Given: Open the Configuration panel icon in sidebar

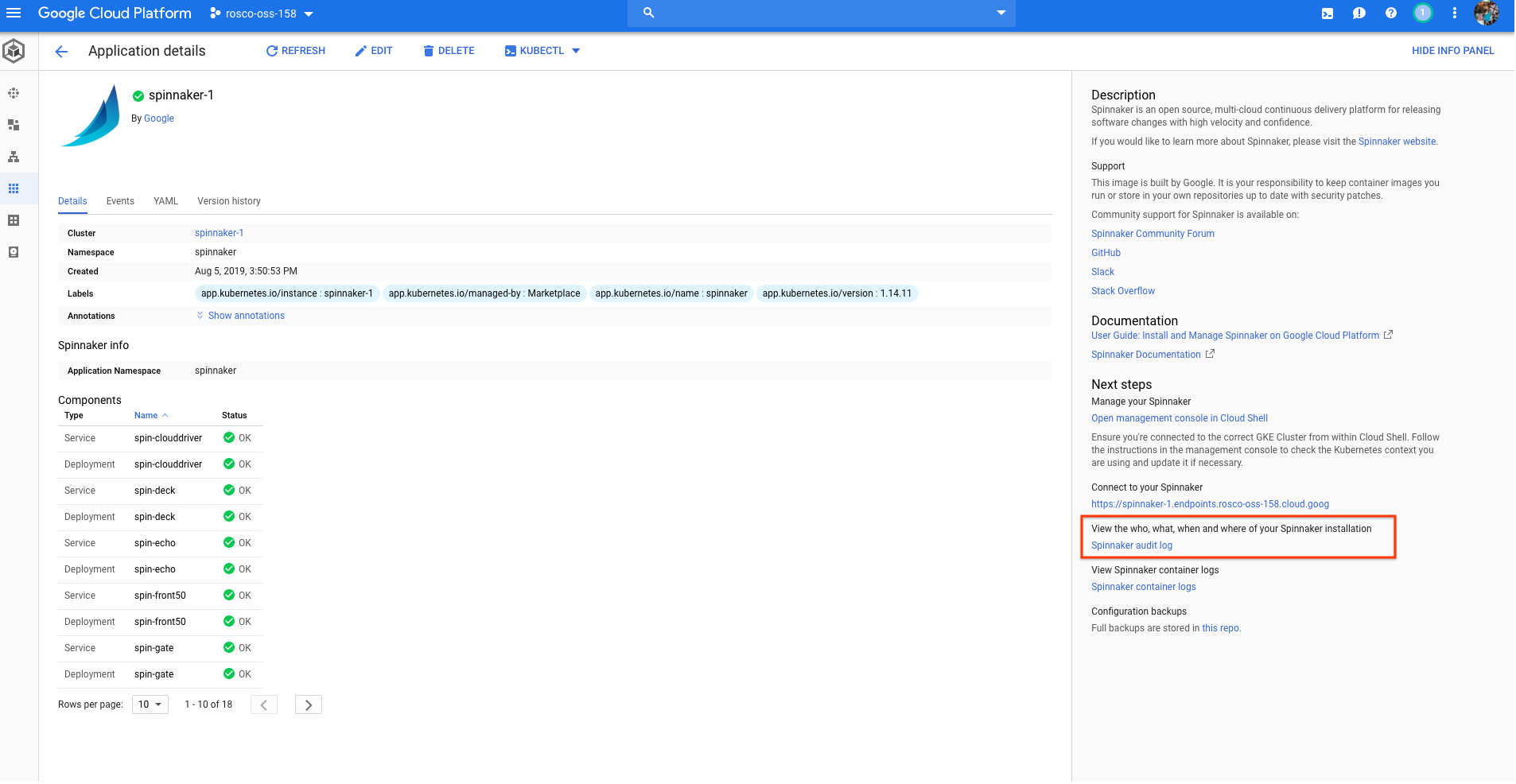Looking at the screenshot, I should point(13,220).
